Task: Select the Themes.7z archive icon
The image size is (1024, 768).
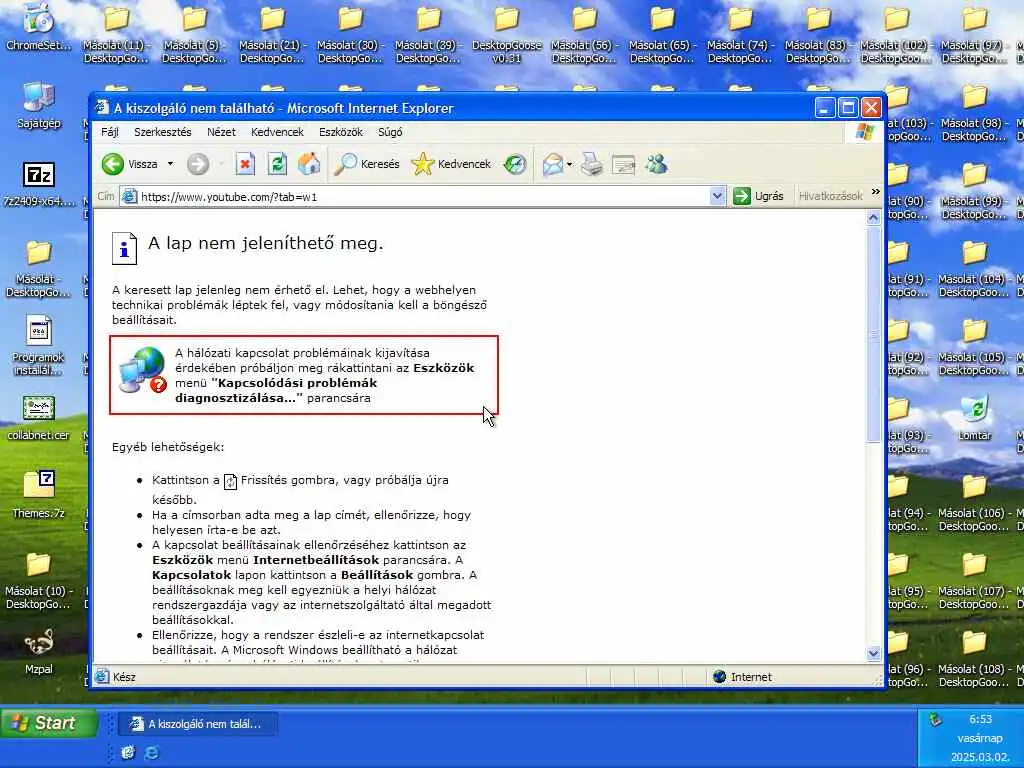Action: (x=39, y=494)
